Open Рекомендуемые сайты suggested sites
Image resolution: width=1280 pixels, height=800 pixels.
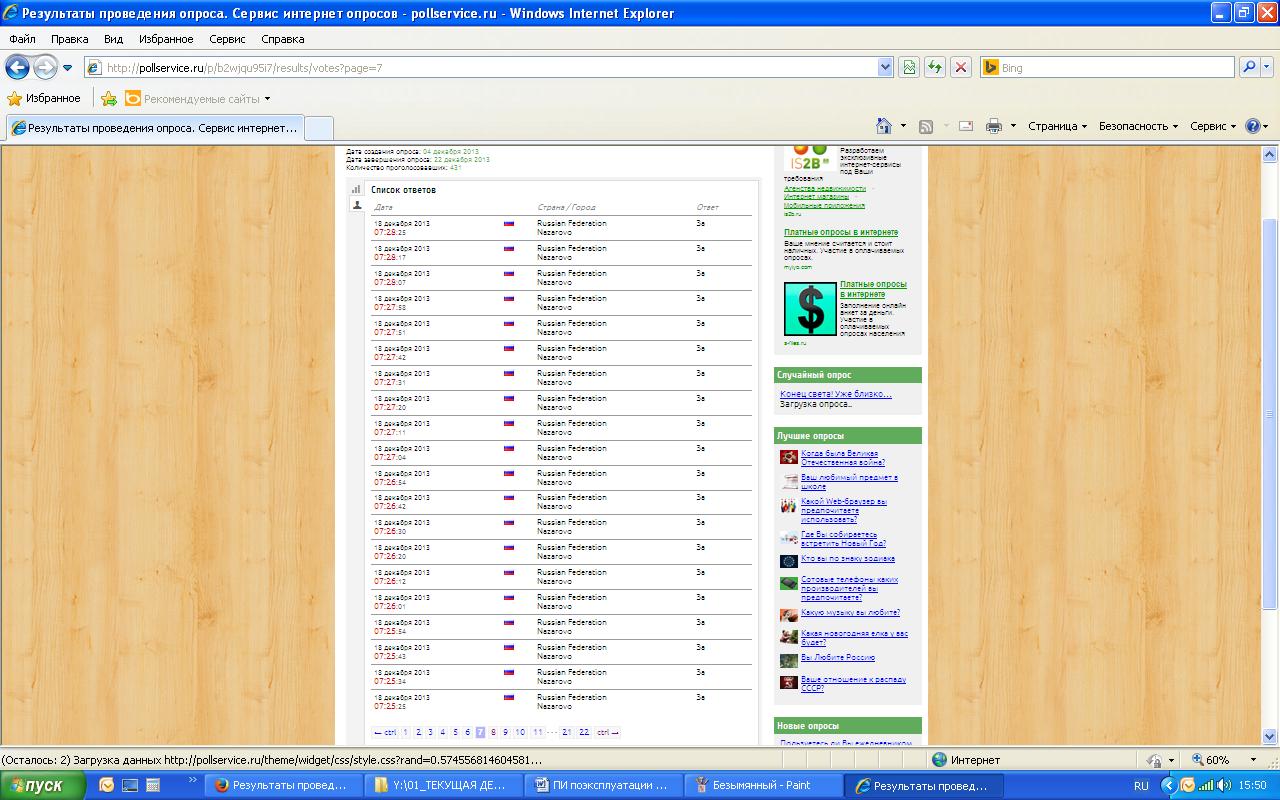pos(197,98)
